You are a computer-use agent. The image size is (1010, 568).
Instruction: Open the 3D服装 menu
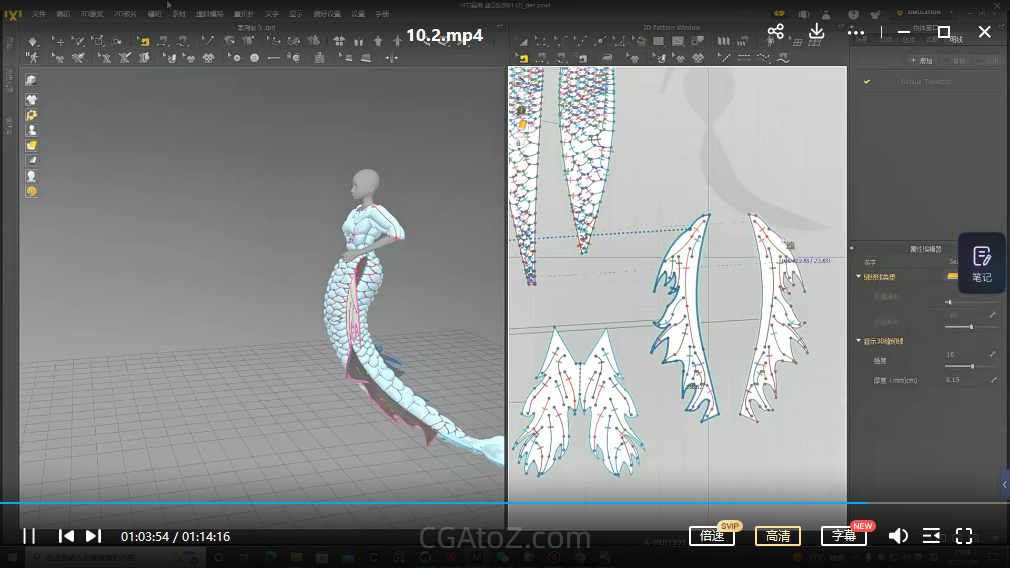(x=91, y=15)
